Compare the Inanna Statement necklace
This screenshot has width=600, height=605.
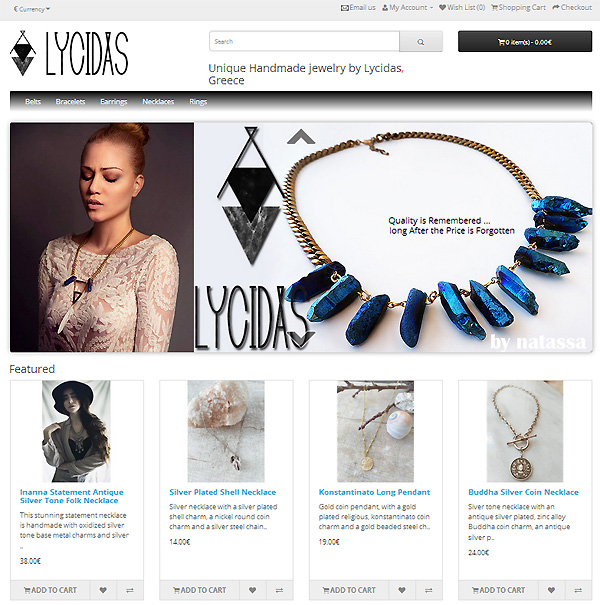(x=130, y=590)
